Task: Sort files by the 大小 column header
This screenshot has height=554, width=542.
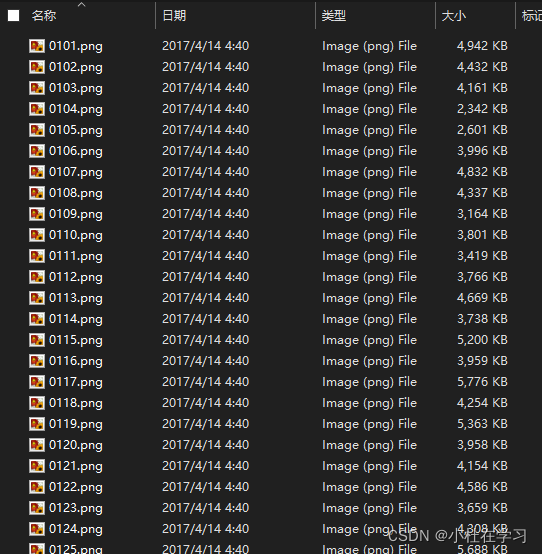Action: click(454, 16)
